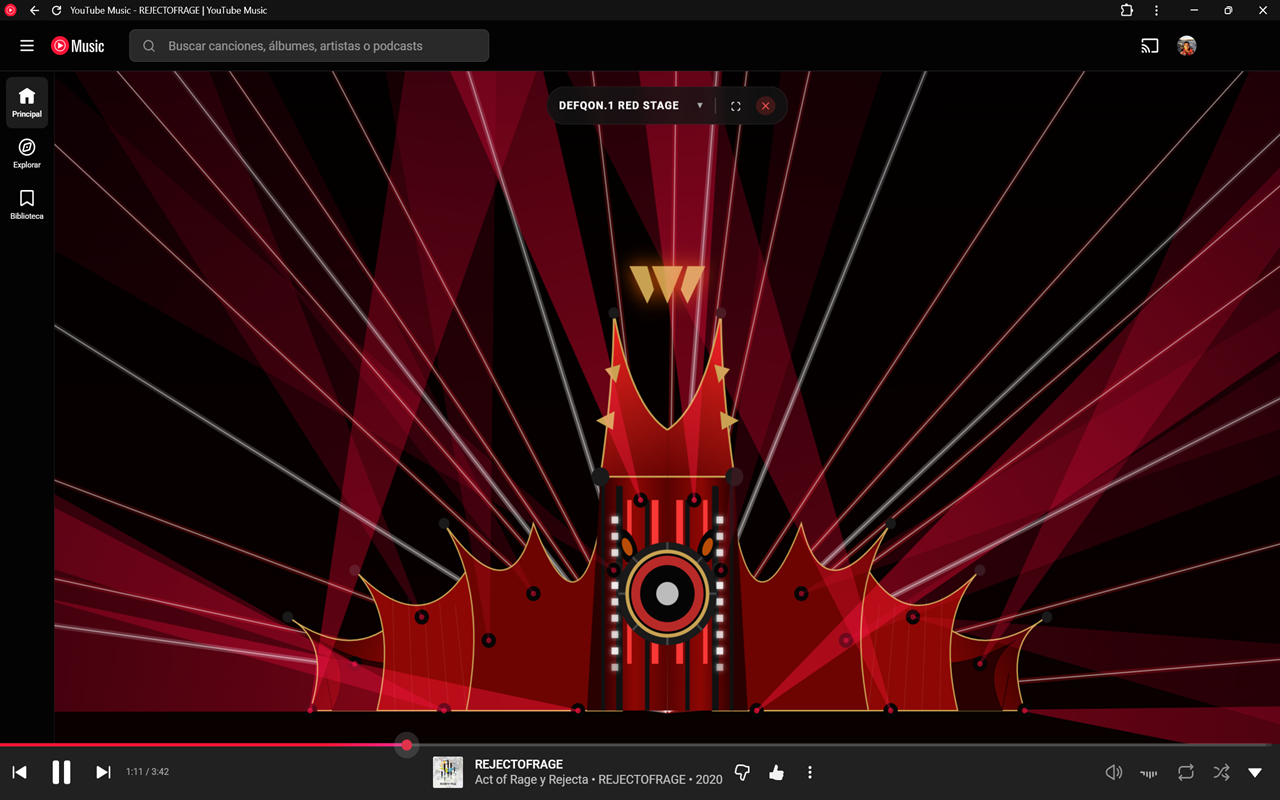1280x800 pixels.
Task: Pause the current song
Action: point(61,772)
